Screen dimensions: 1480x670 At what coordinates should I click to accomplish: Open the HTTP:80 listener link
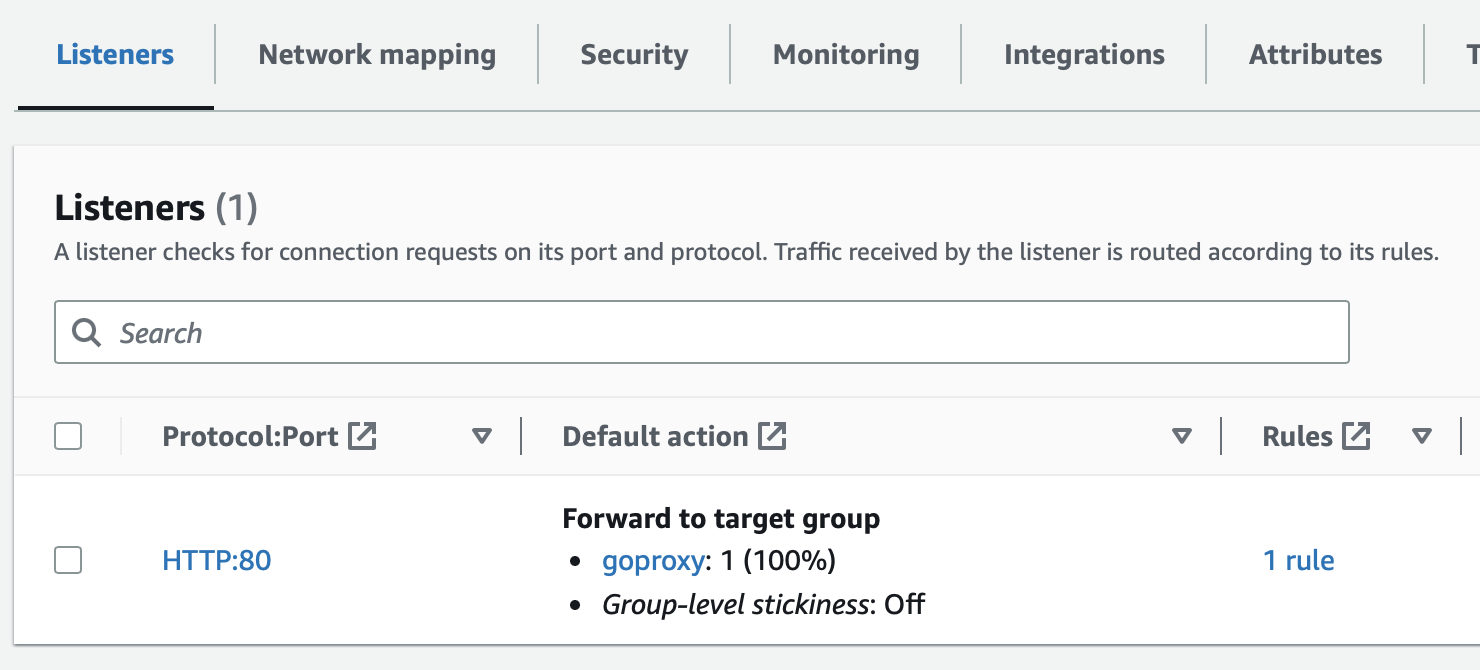(x=216, y=560)
